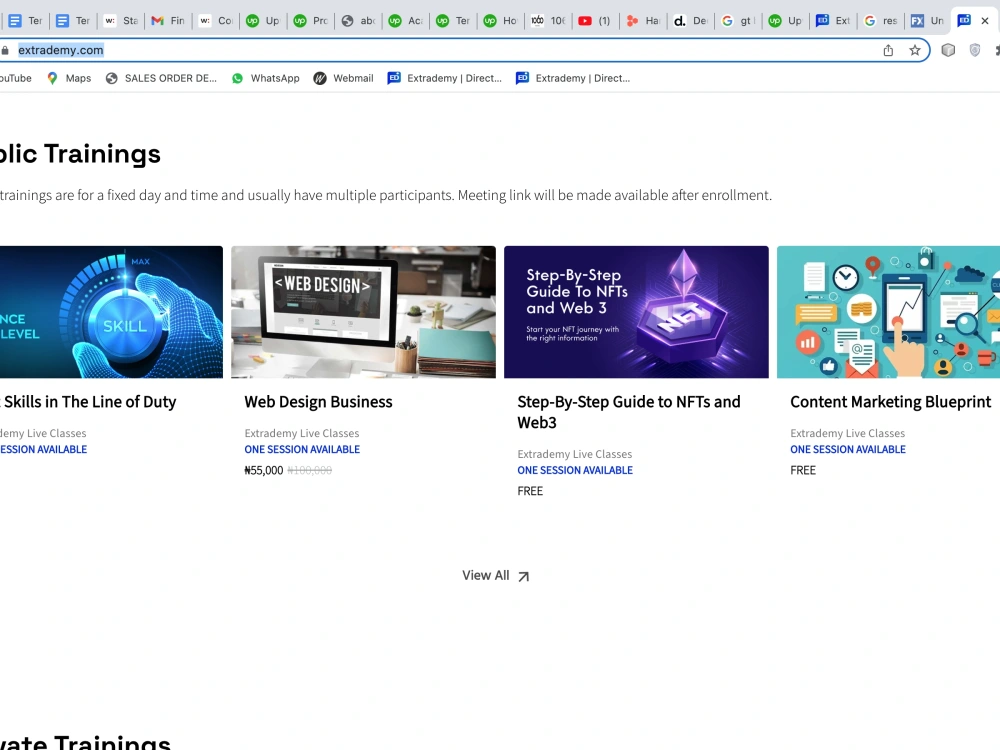Open the WhatsApp bookmark
1000x750 pixels.
point(265,78)
